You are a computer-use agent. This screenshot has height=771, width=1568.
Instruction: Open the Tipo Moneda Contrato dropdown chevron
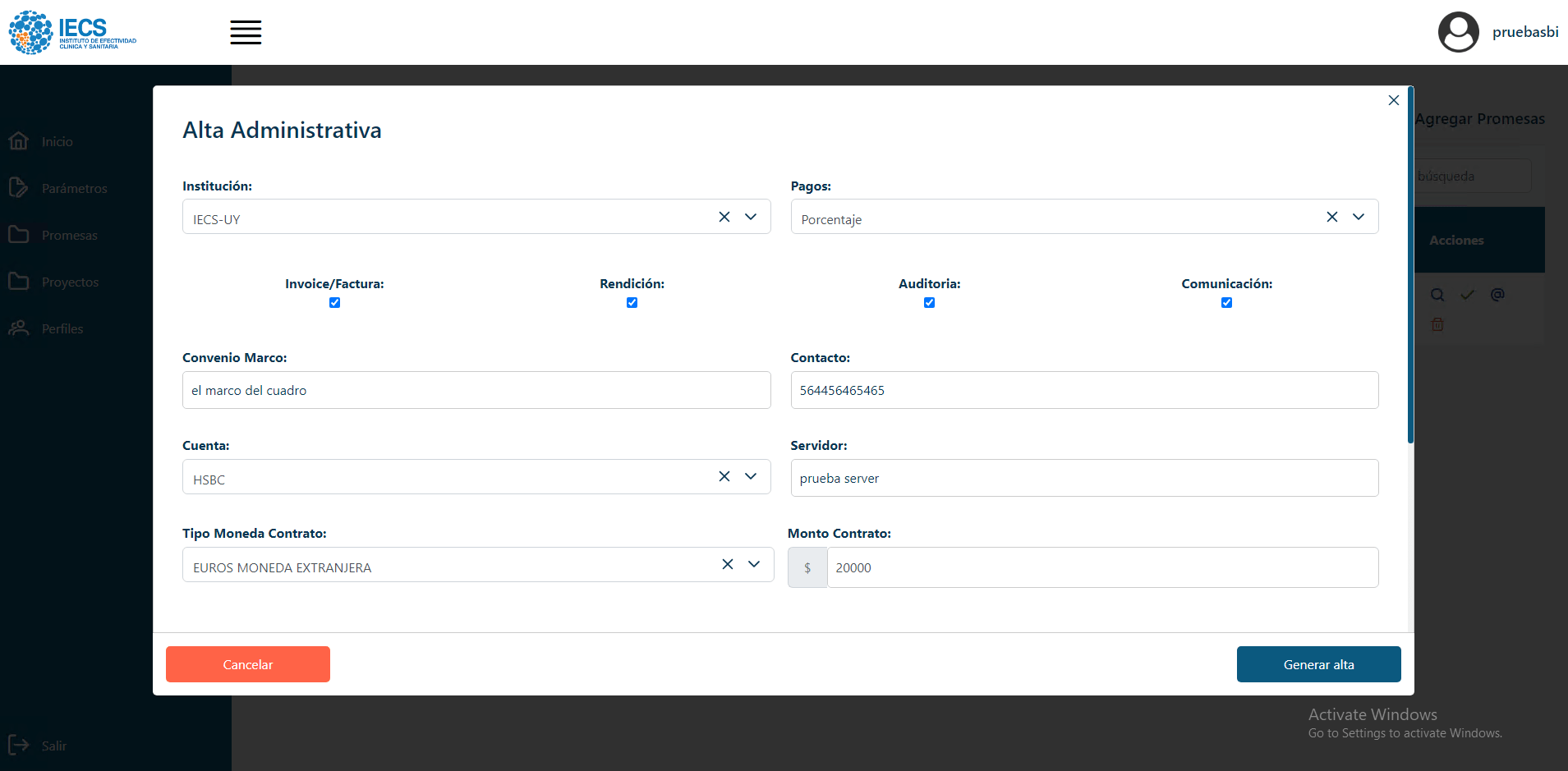click(754, 564)
